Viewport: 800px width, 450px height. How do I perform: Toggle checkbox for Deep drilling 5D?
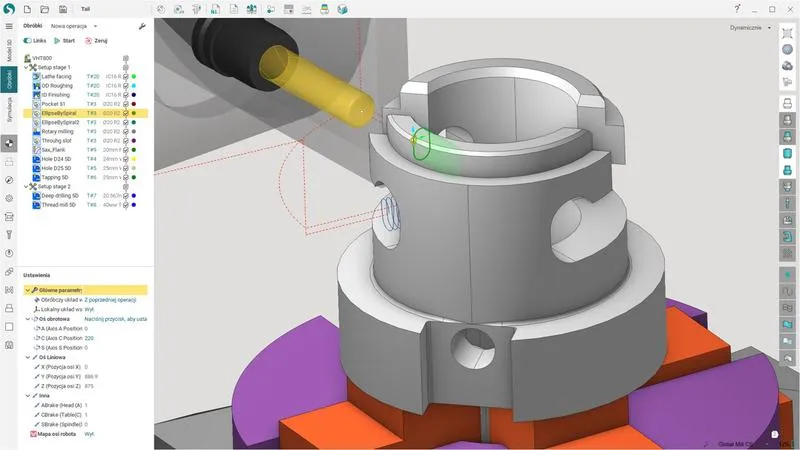tap(126, 196)
